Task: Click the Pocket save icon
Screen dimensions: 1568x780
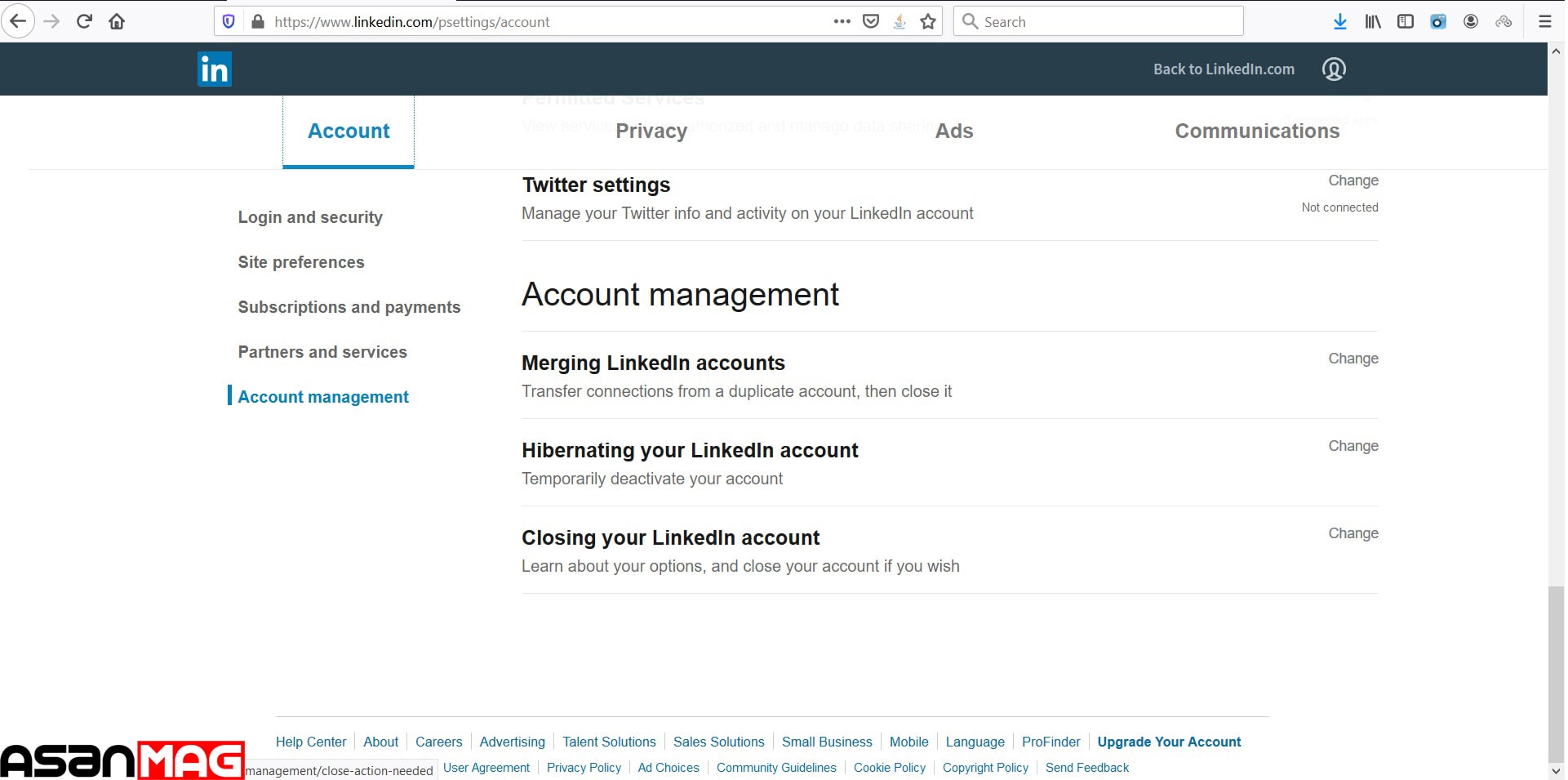Action: click(871, 22)
